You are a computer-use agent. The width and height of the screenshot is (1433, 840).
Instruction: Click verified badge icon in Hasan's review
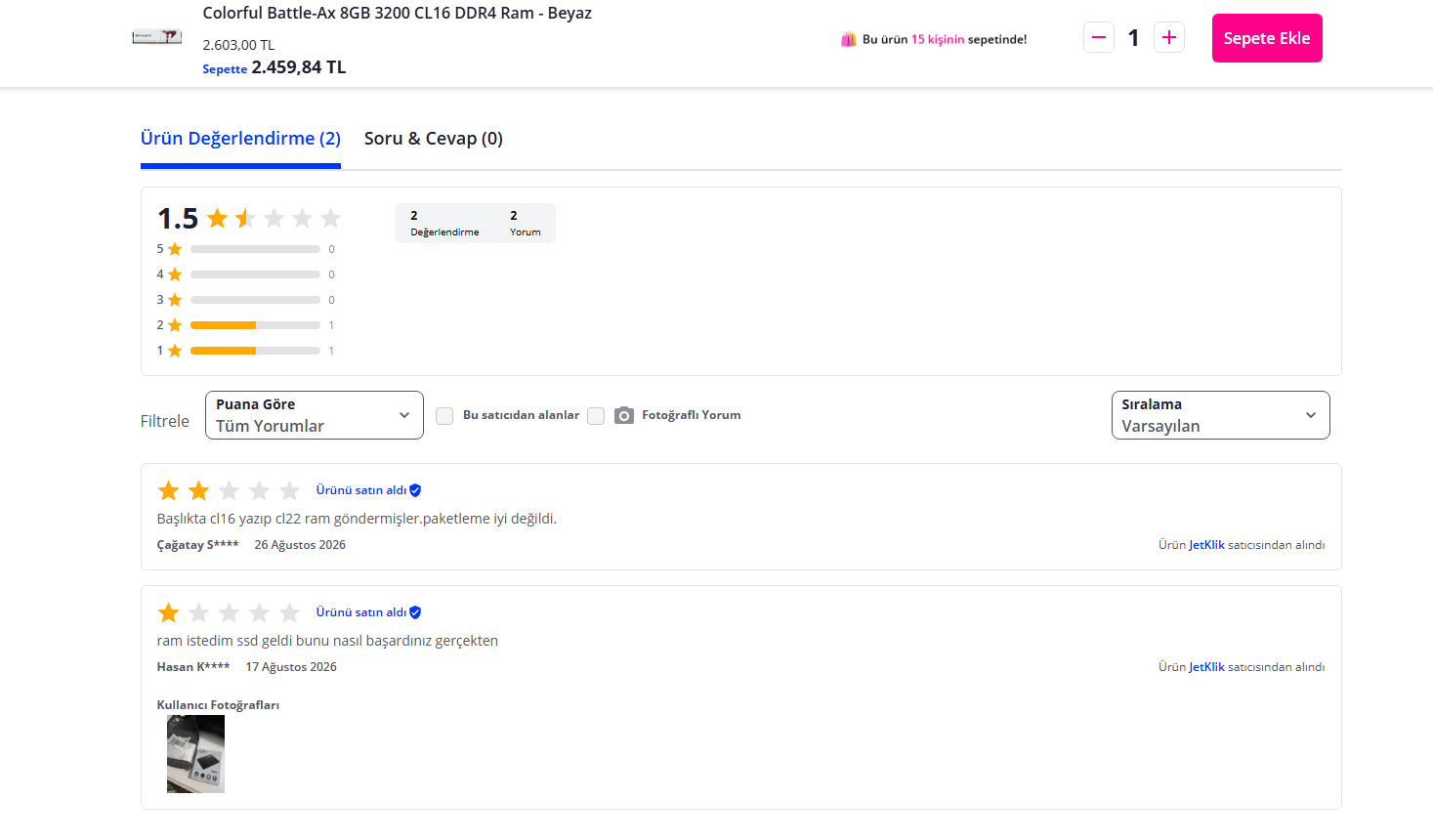(x=415, y=612)
